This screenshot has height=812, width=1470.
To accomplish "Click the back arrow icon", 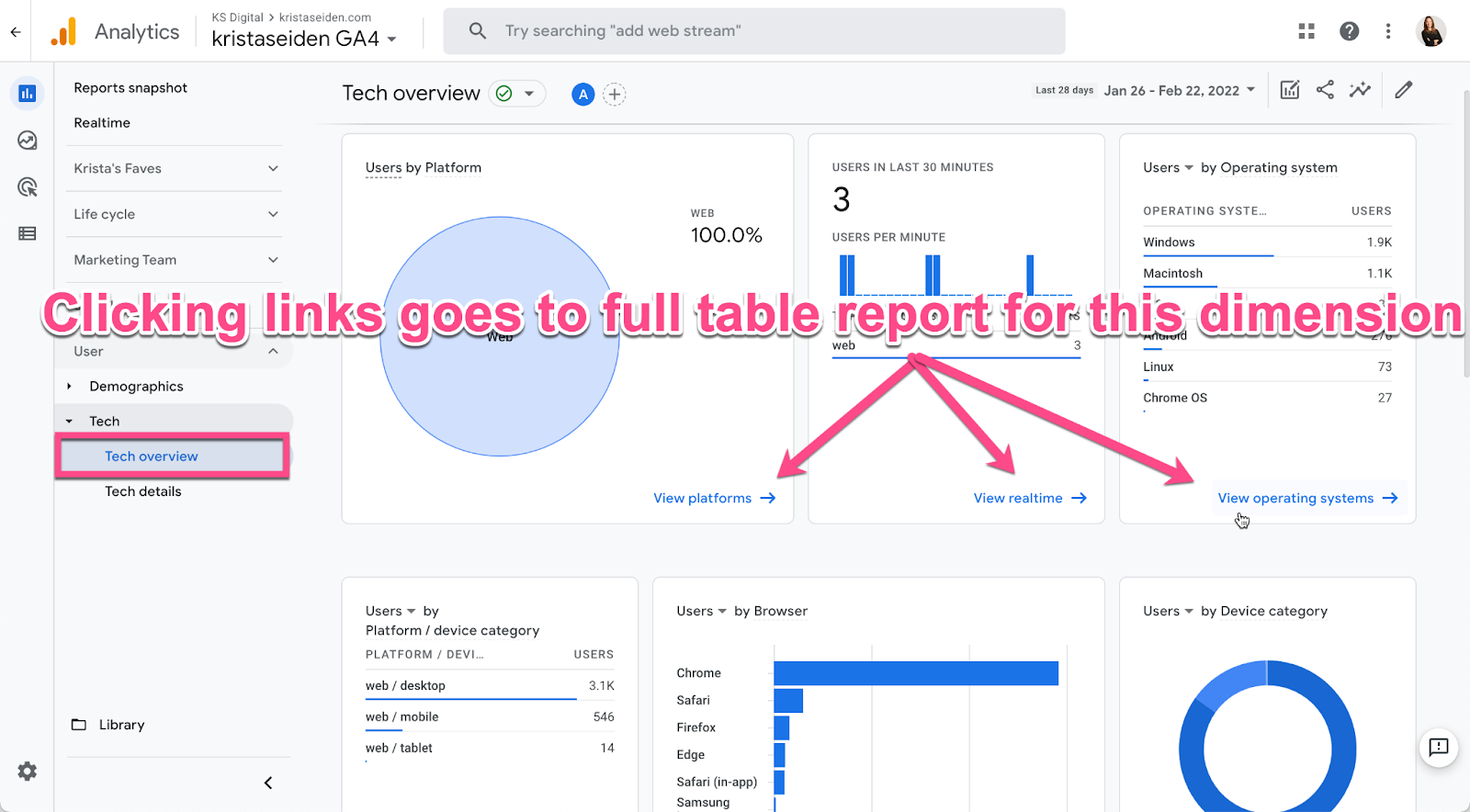I will (16, 31).
